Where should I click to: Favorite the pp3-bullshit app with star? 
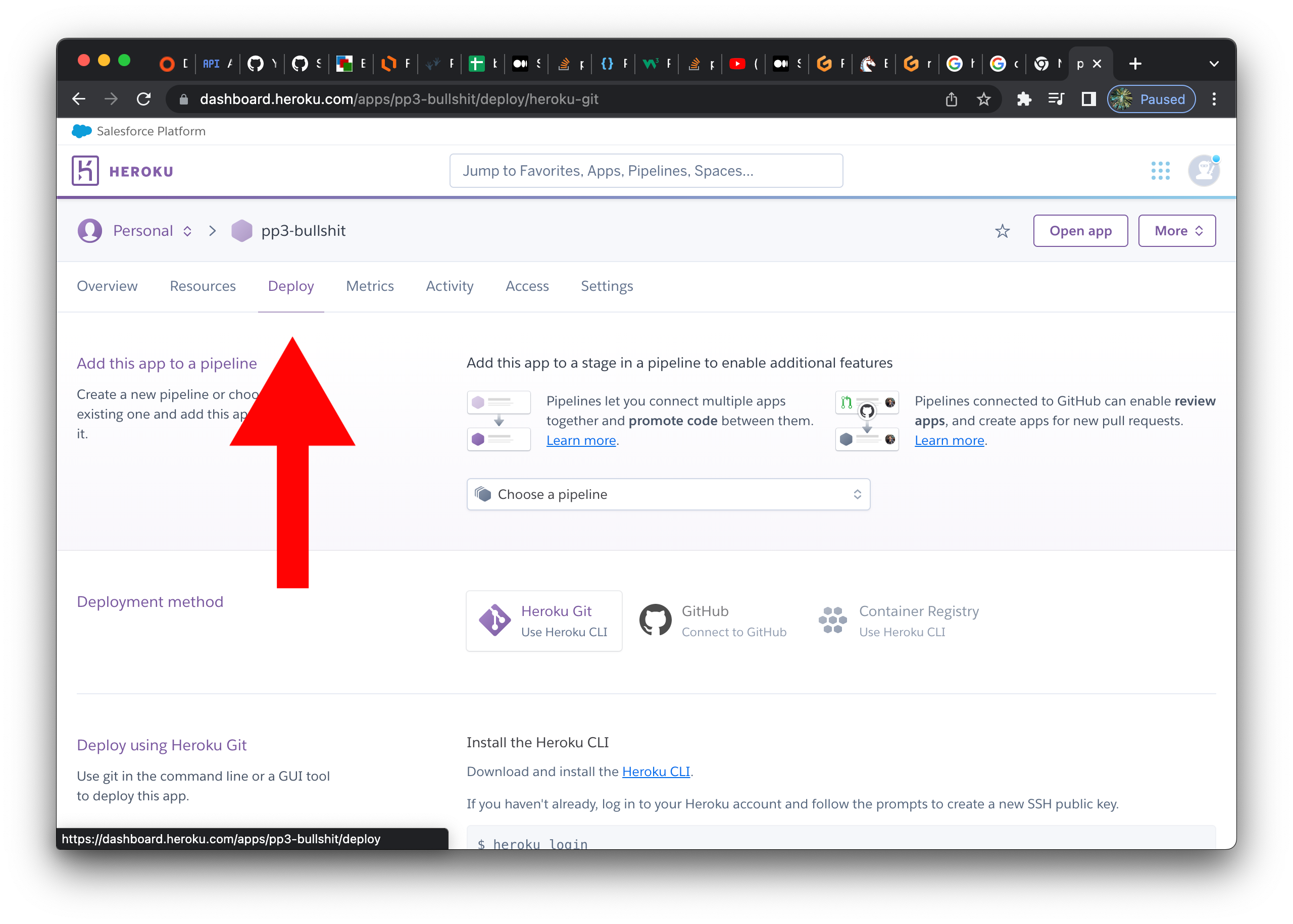1002,231
